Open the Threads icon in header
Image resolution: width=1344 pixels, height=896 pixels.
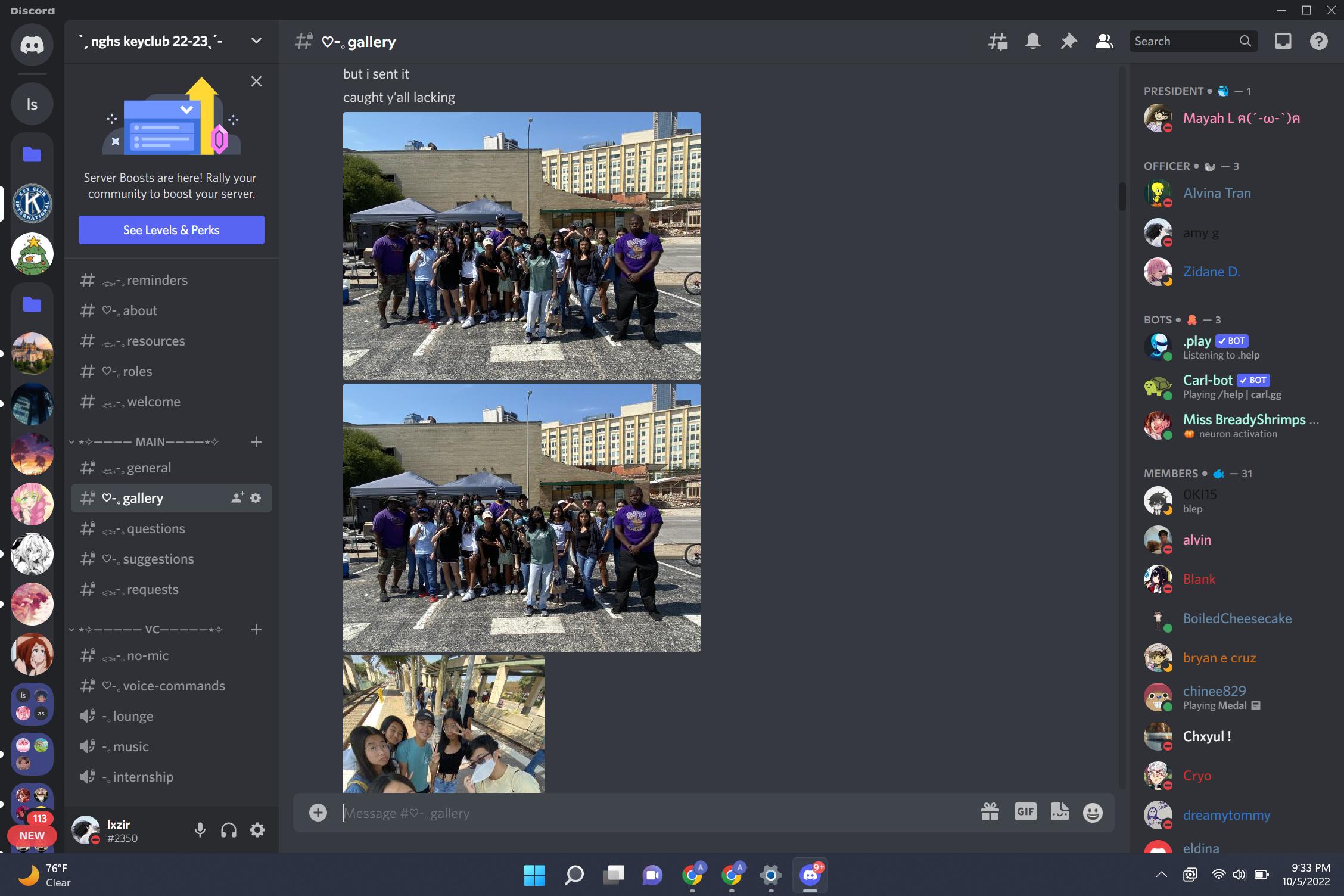pos(998,41)
